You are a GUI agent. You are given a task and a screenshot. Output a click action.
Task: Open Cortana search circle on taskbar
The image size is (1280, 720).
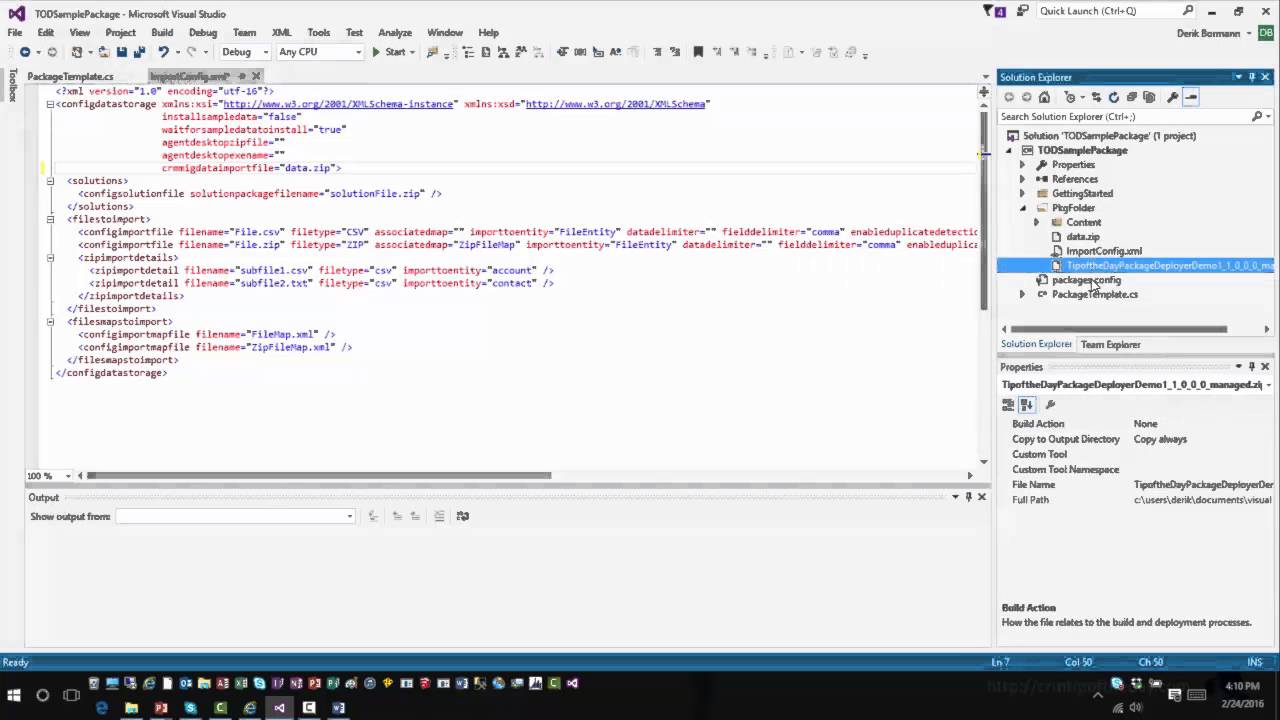pyautogui.click(x=42, y=695)
